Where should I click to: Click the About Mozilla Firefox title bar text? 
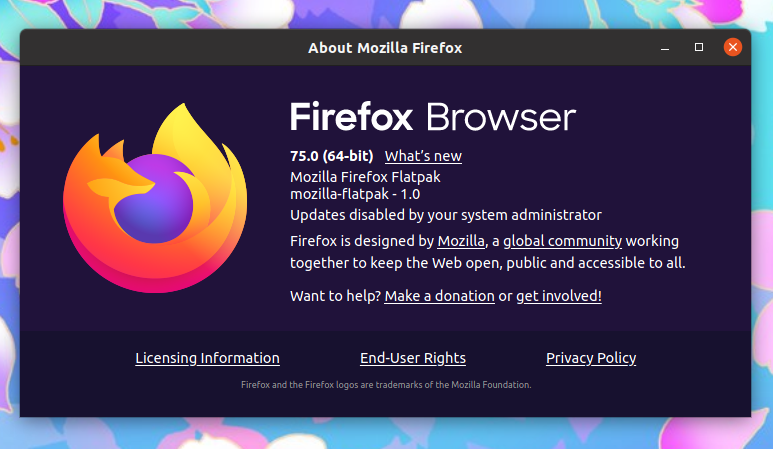(x=385, y=48)
